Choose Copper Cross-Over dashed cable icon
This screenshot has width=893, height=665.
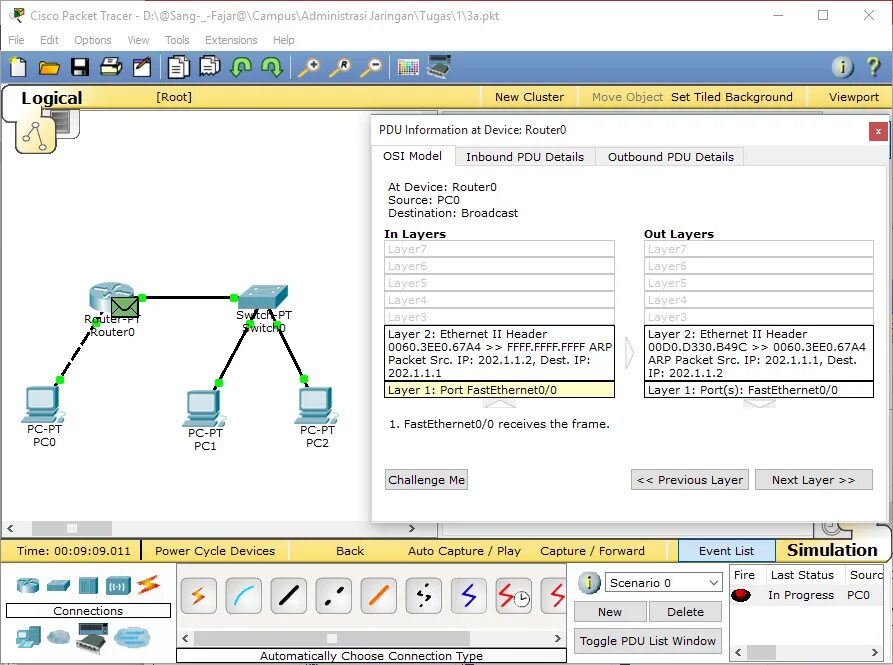pyautogui.click(x=334, y=596)
